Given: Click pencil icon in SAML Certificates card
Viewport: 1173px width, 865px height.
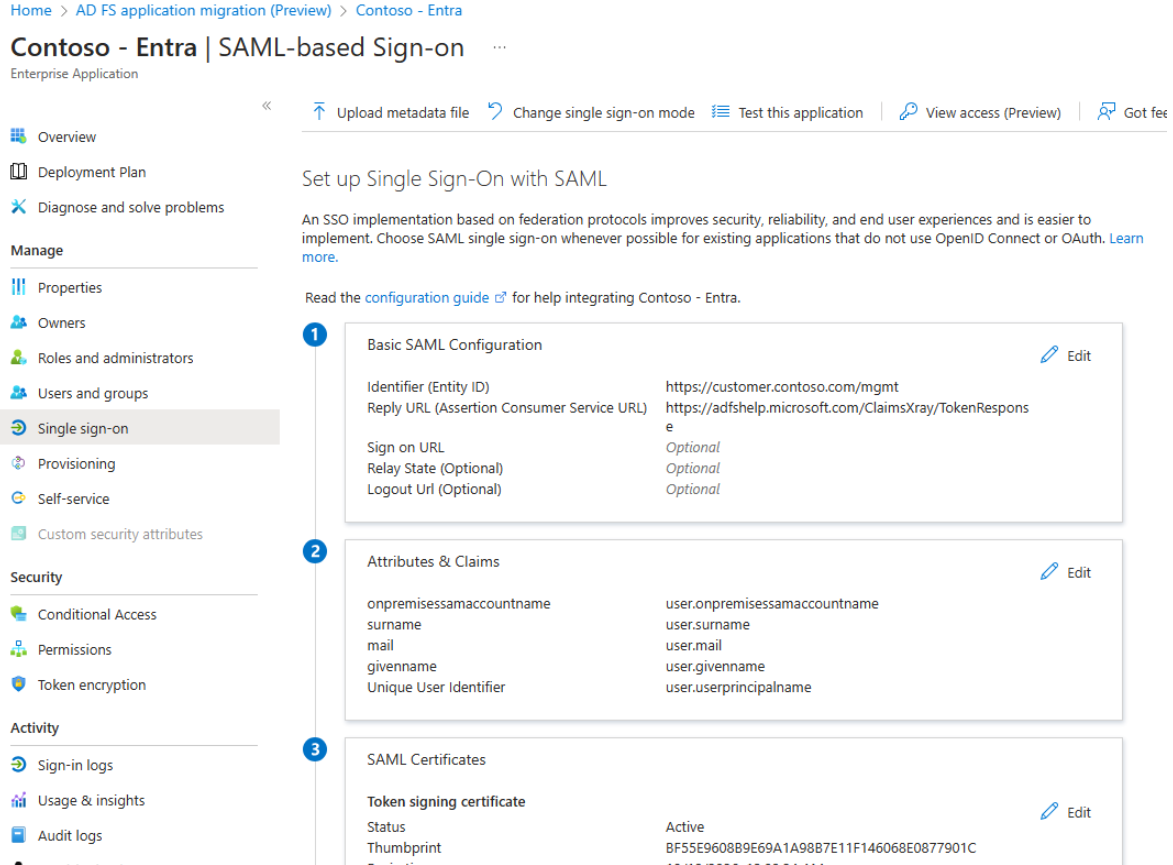Looking at the screenshot, I should [1050, 812].
